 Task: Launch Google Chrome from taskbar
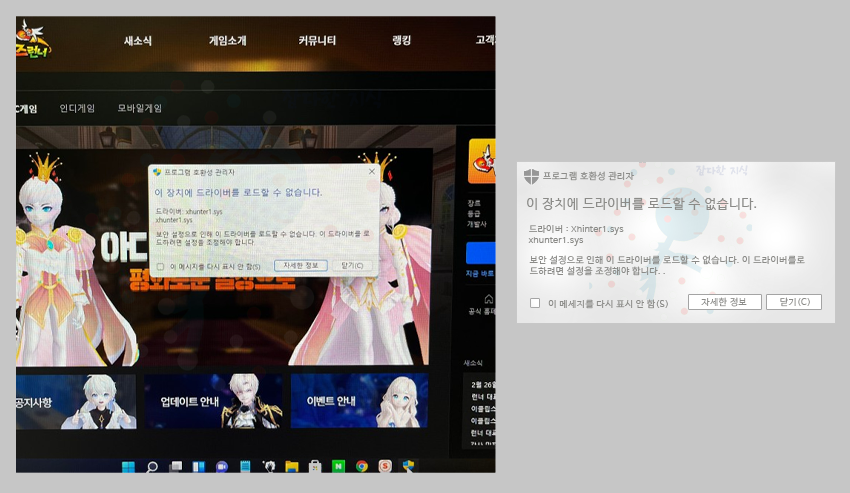(362, 466)
